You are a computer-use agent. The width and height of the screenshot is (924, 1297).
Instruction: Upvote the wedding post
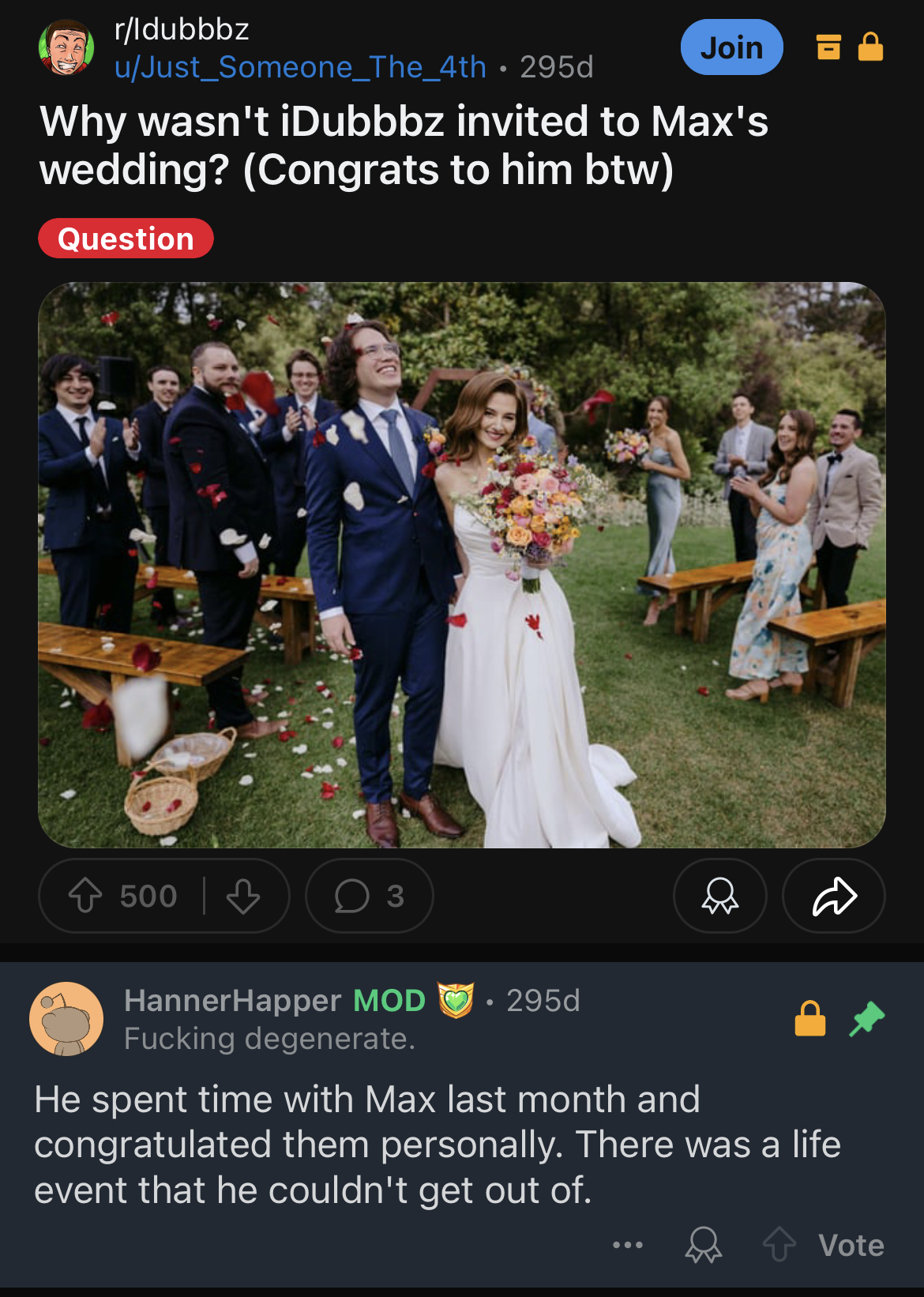[x=85, y=896]
